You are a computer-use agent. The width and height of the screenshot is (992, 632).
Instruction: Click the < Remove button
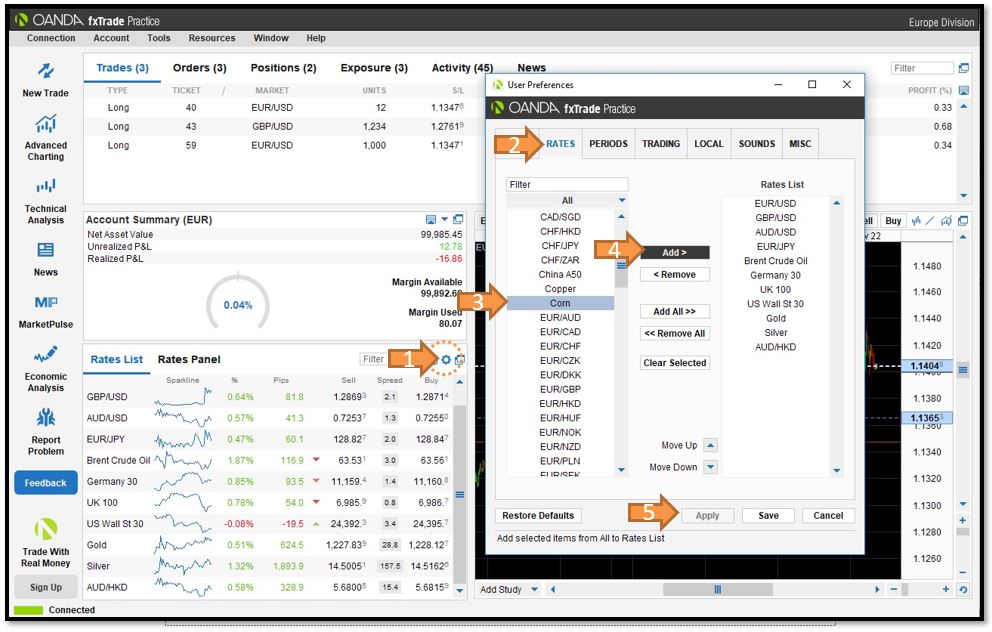[x=674, y=275]
